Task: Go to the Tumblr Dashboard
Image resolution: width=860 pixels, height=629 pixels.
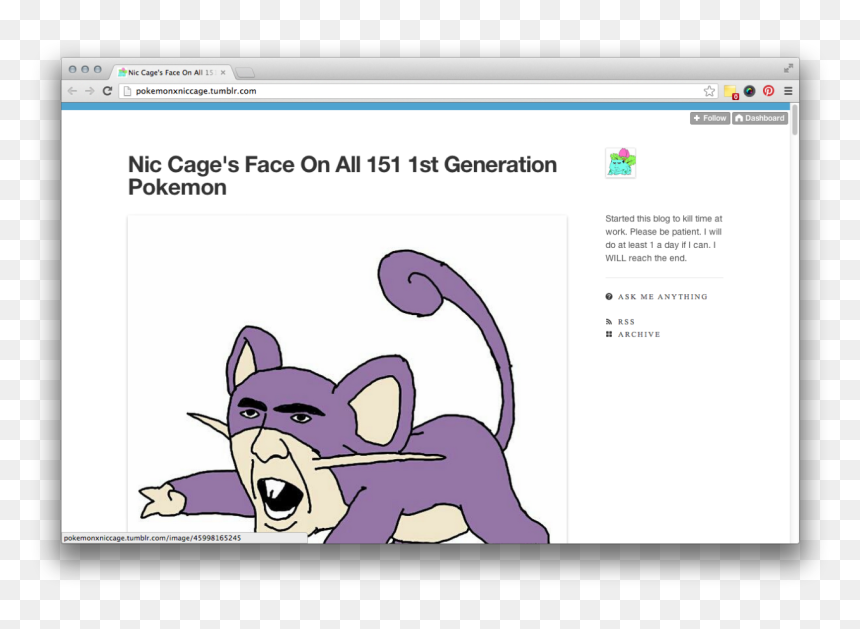Action: pos(759,118)
